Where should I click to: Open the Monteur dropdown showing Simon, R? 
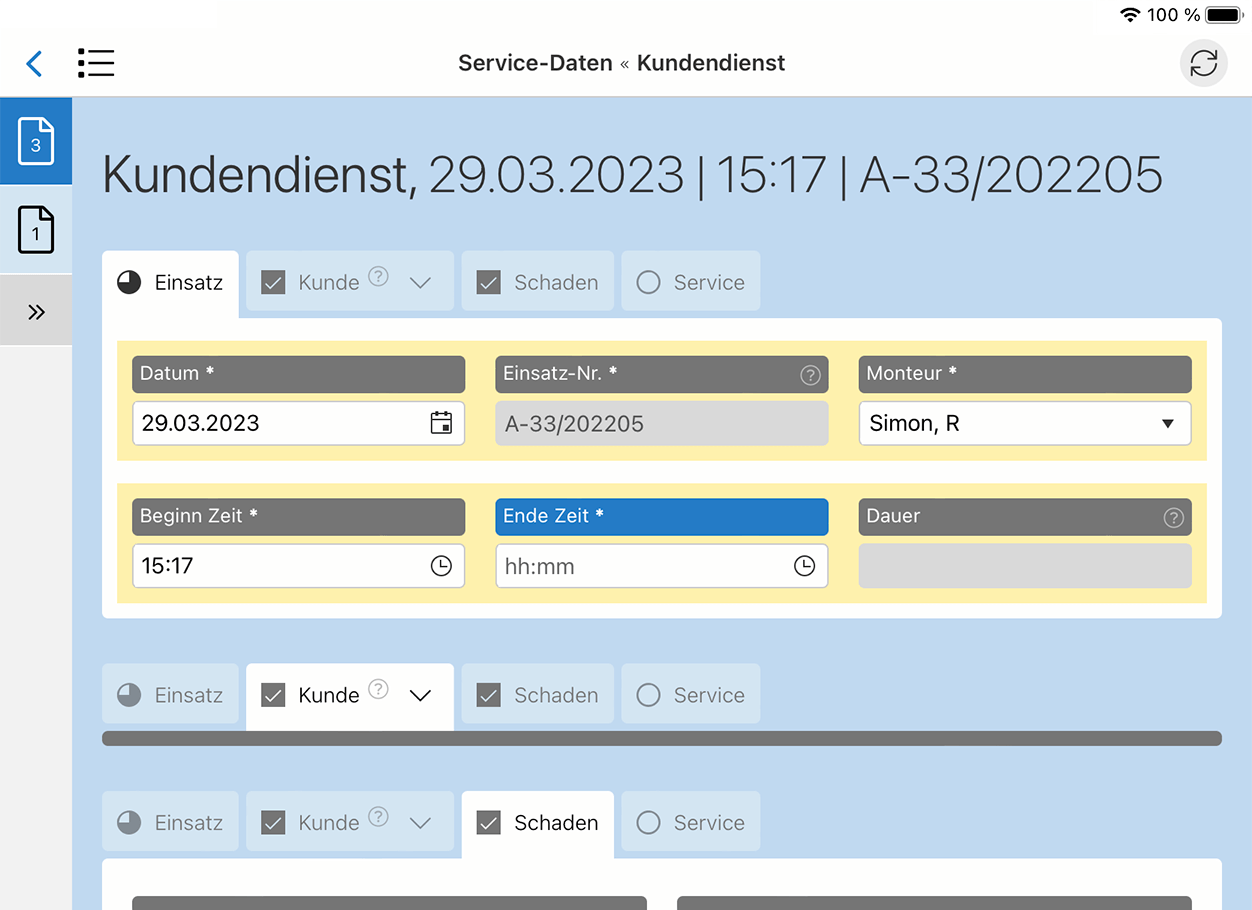(1025, 423)
